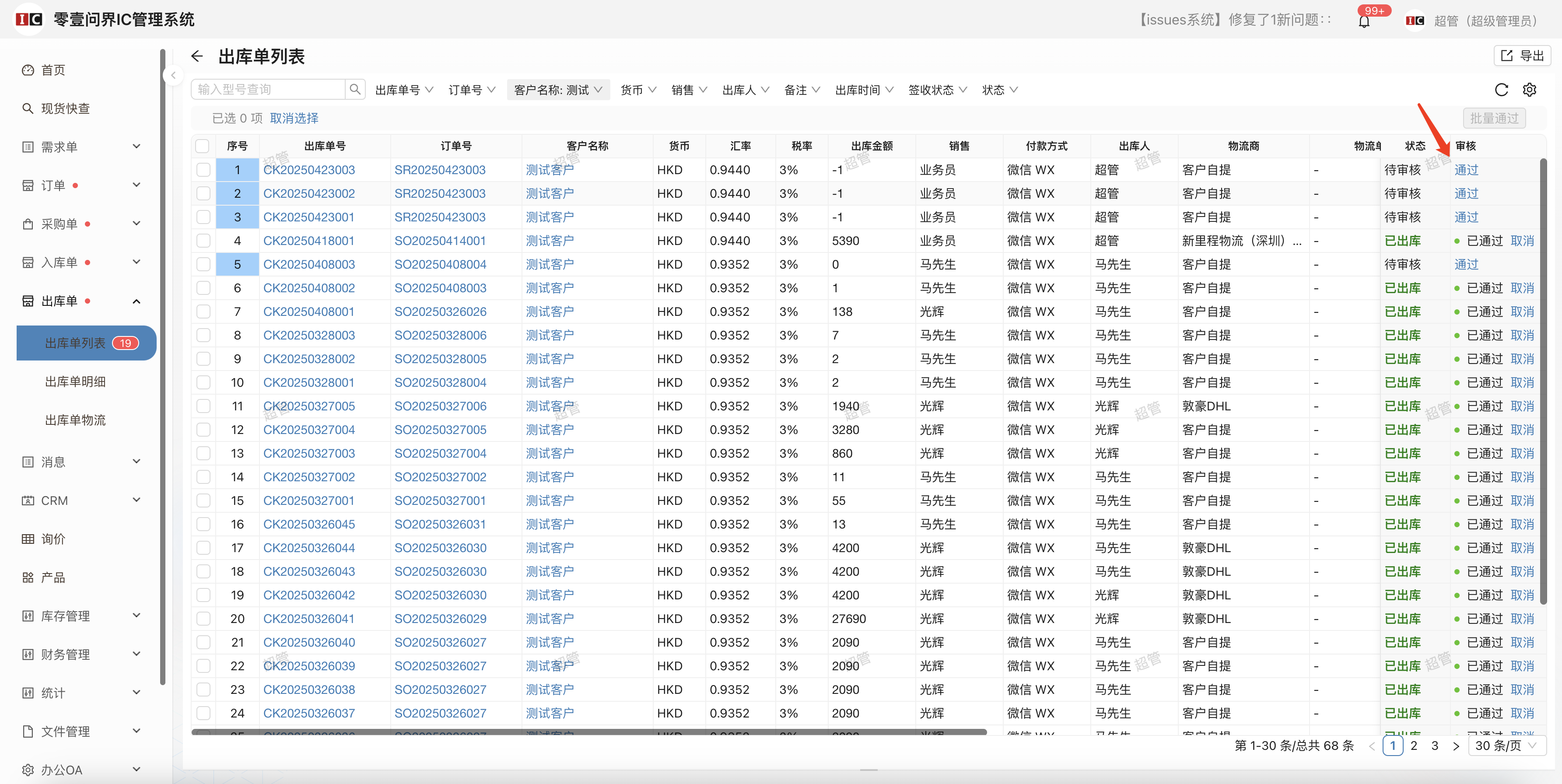Open the 30 条/页 page size selector
This screenshot has height=784, width=1562.
tap(1506, 745)
